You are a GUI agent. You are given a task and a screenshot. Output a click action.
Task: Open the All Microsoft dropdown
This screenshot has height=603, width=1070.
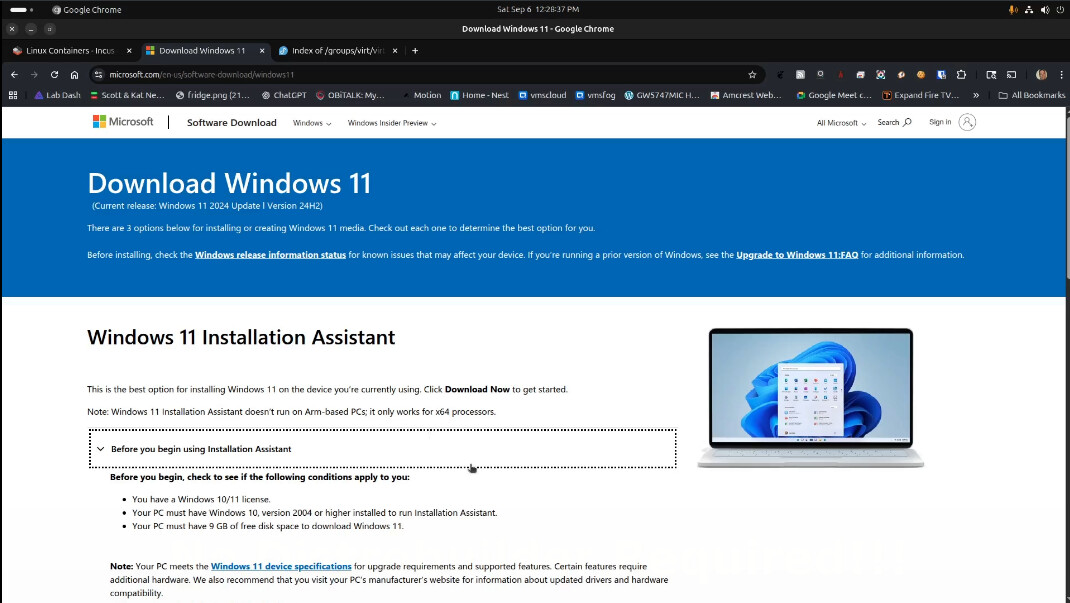(x=841, y=123)
